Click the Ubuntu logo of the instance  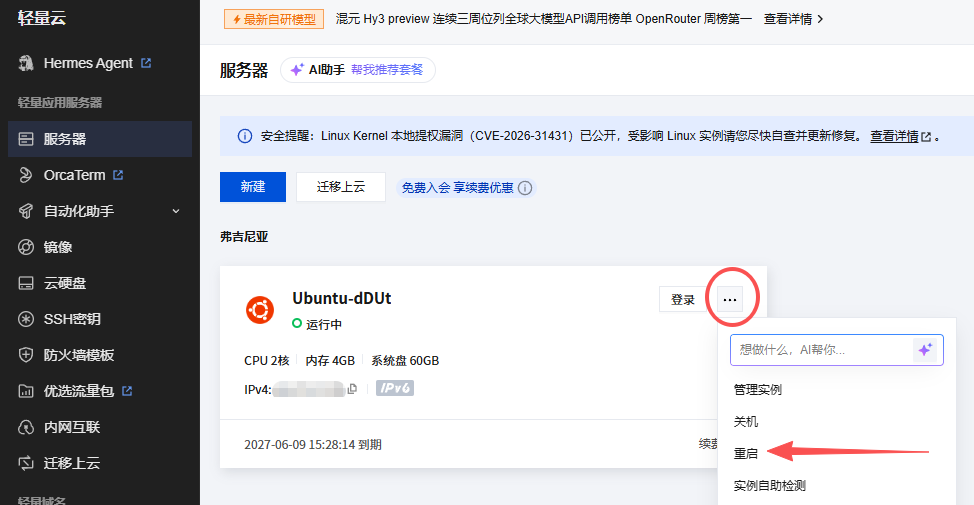[x=260, y=310]
